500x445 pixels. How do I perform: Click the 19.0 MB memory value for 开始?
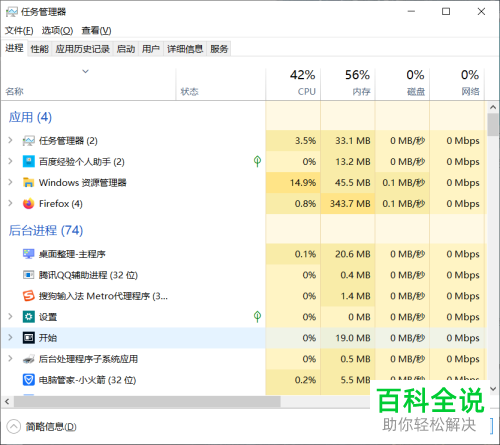pos(353,338)
